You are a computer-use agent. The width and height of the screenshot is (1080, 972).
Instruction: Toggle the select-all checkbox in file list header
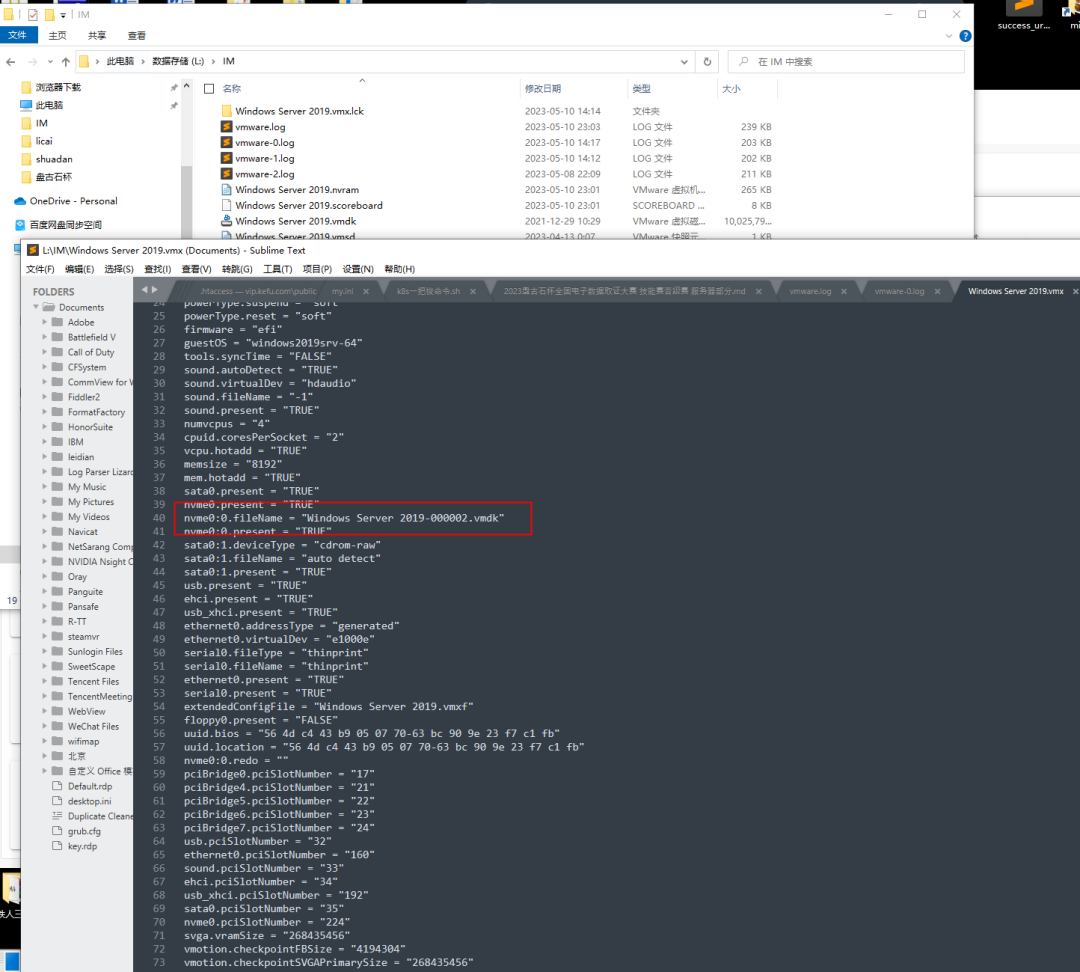click(209, 89)
